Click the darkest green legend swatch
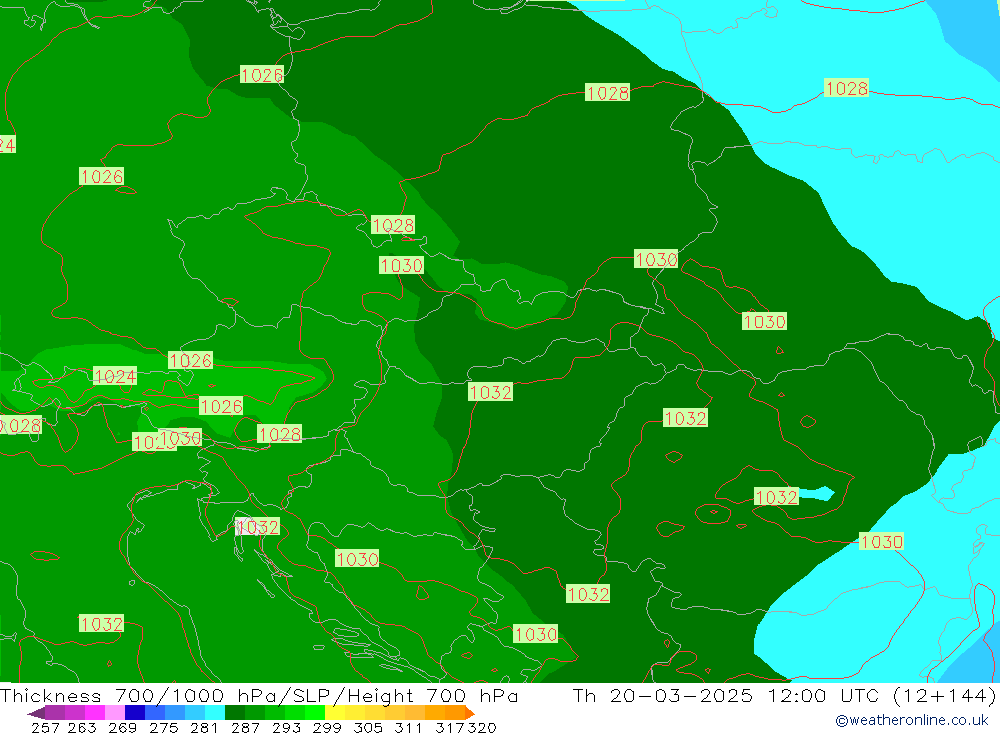This screenshot has width=1000, height=733. pyautogui.click(x=235, y=713)
